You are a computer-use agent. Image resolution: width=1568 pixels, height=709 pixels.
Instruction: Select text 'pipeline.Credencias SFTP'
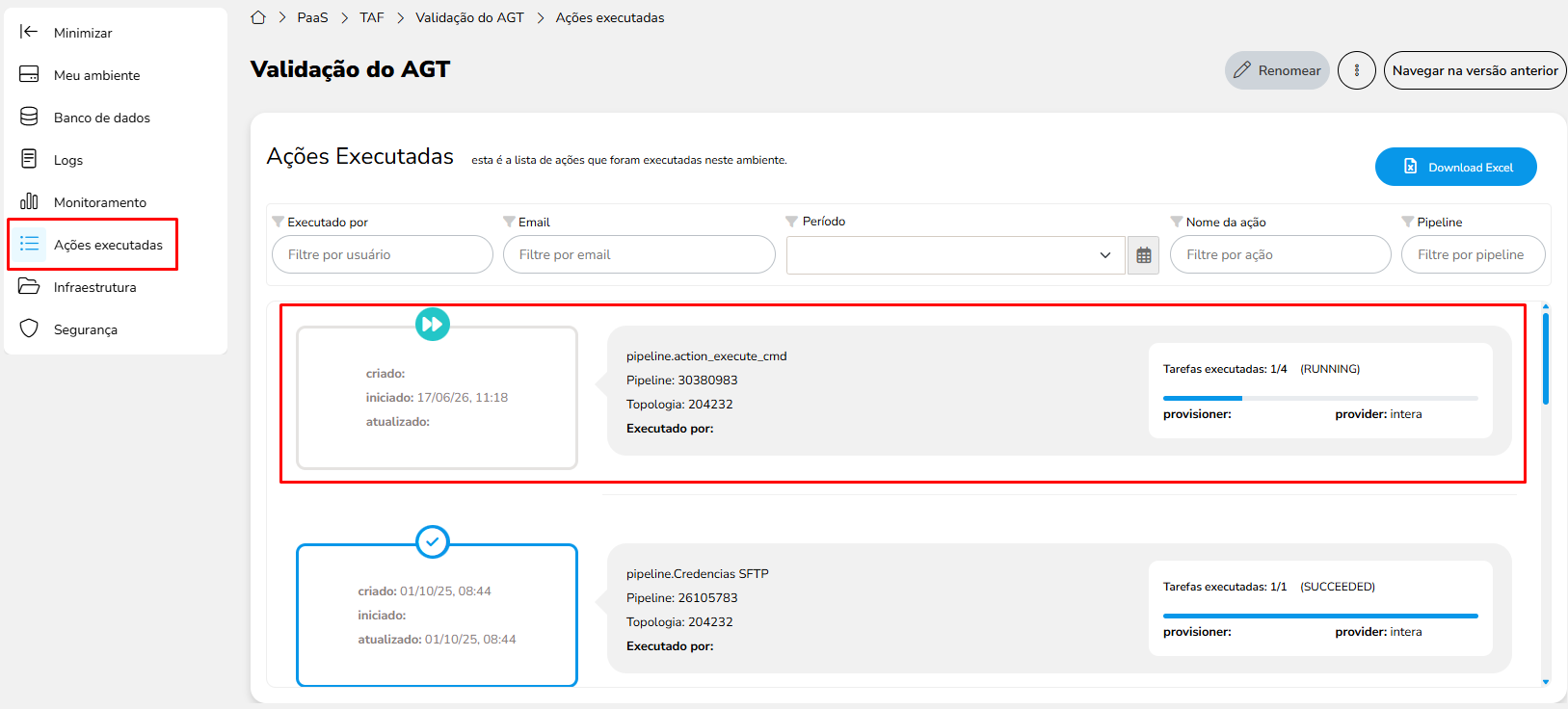[x=698, y=574]
